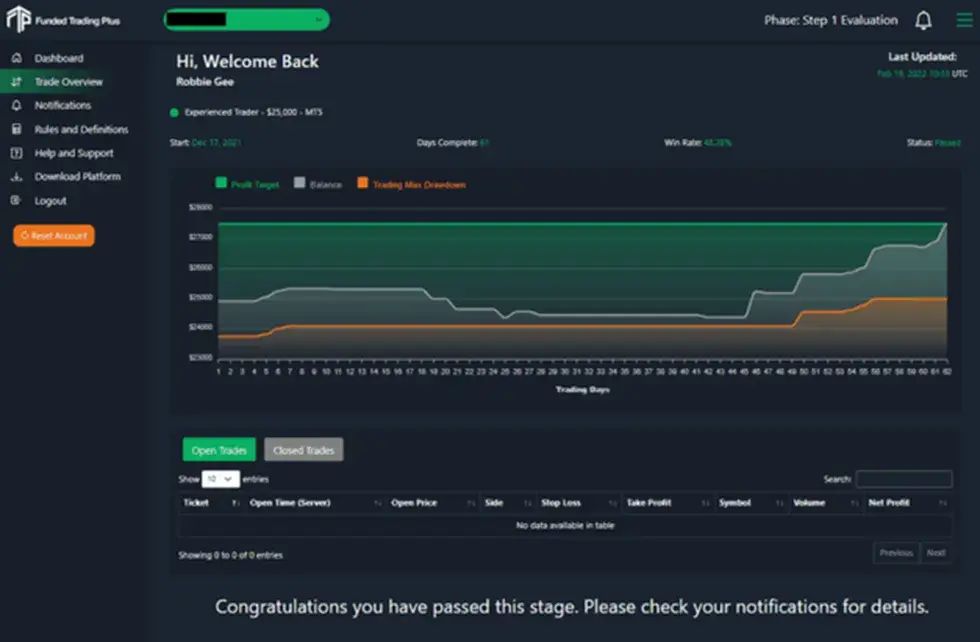
Task: Open Rules and Definitions page
Action: (81, 129)
